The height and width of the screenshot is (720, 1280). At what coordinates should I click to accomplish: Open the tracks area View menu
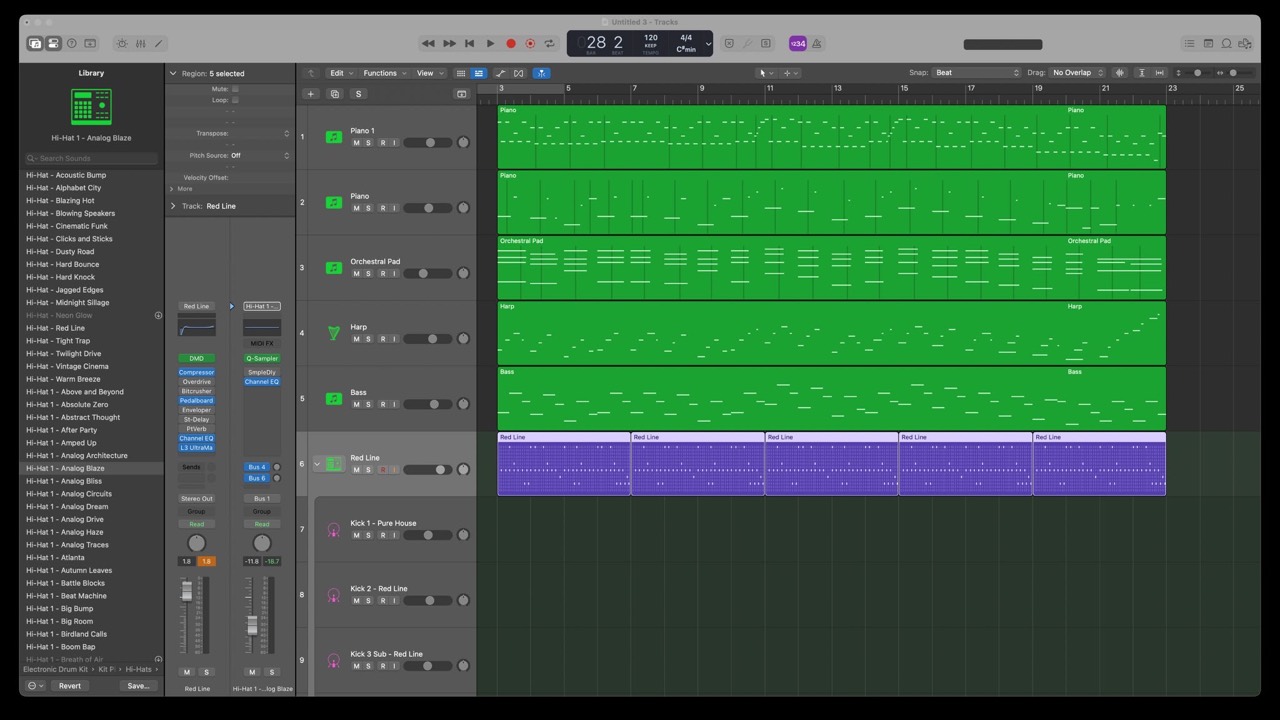428,73
